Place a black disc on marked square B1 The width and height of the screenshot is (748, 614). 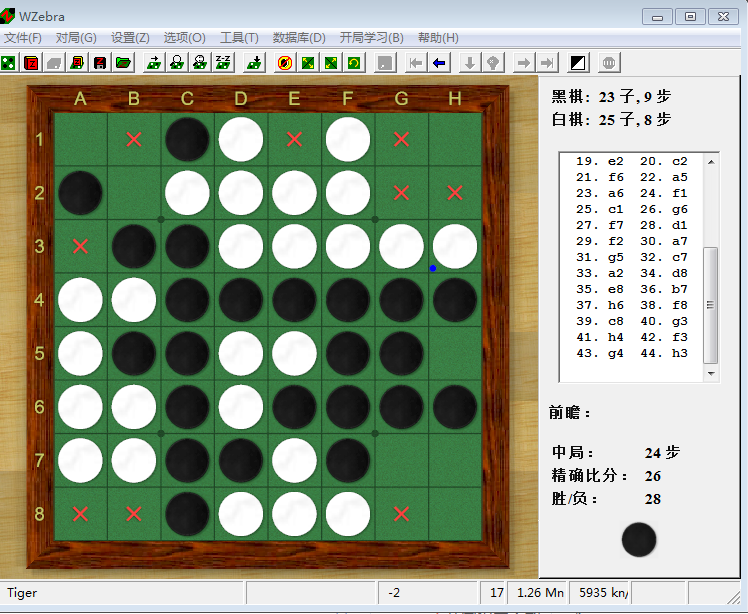click(x=134, y=139)
